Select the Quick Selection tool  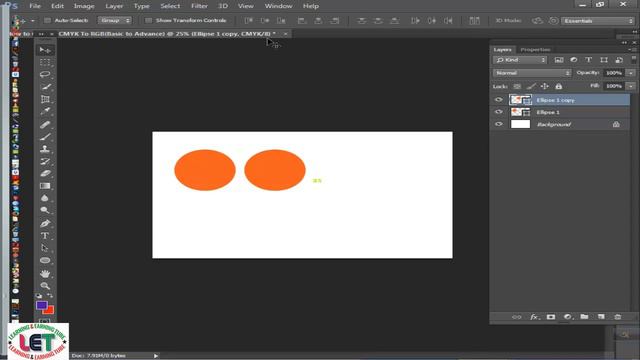click(45, 87)
